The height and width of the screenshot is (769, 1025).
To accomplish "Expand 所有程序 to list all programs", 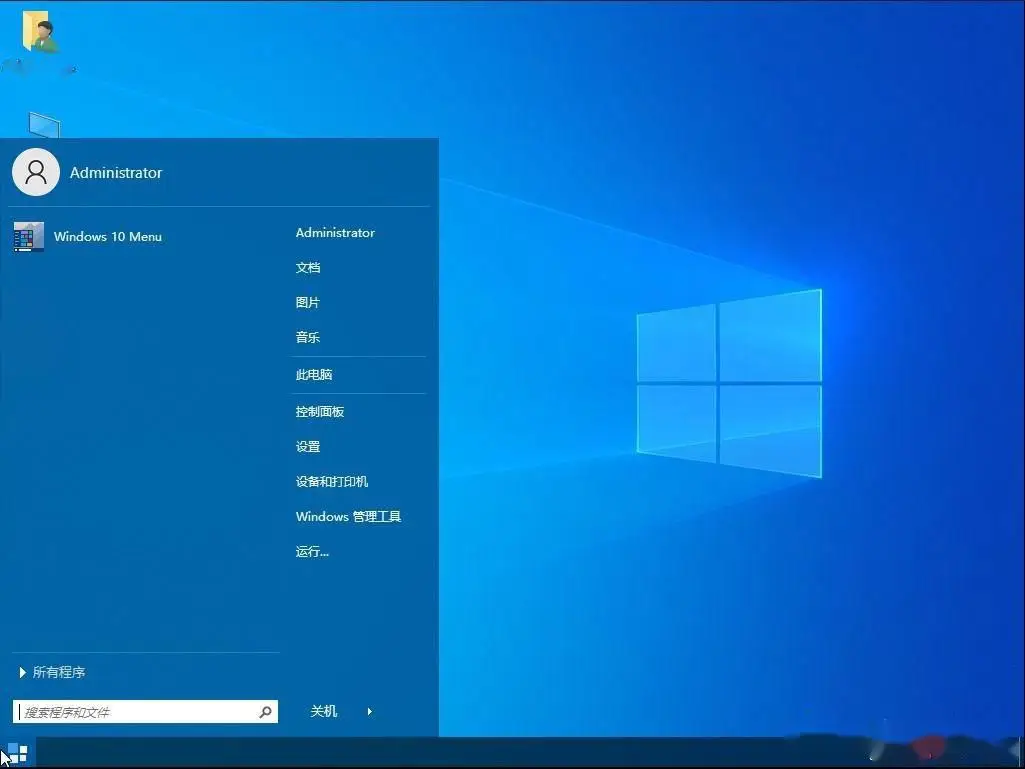I will tap(58, 671).
